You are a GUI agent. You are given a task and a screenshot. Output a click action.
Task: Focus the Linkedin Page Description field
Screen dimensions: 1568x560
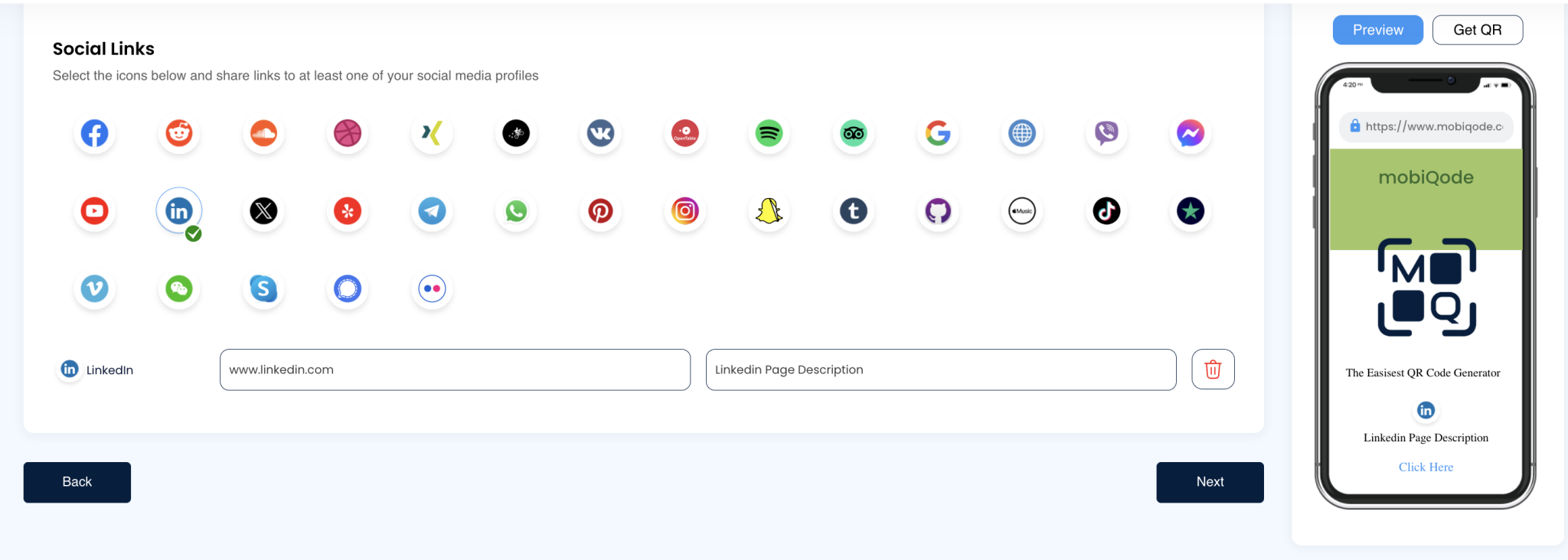tap(940, 370)
